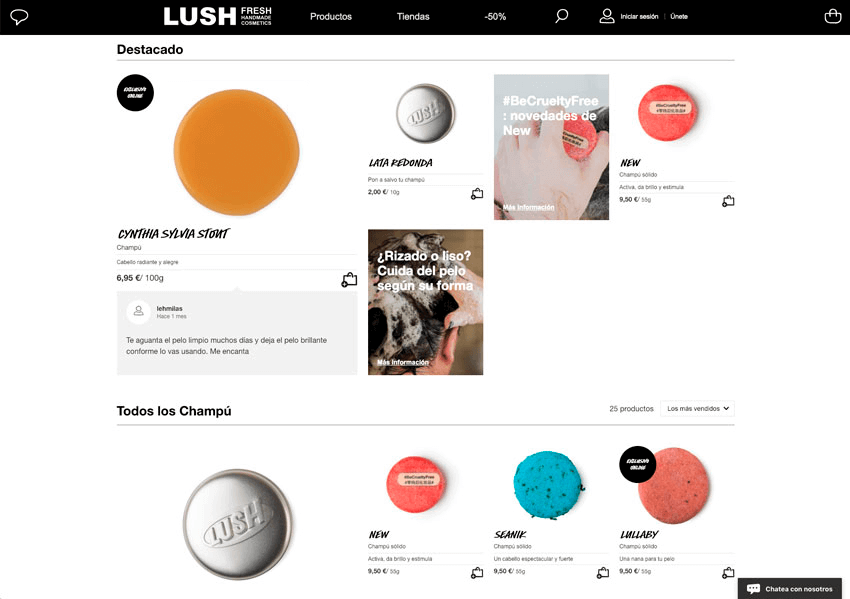Open the chat speech bubble icon

coord(19,17)
